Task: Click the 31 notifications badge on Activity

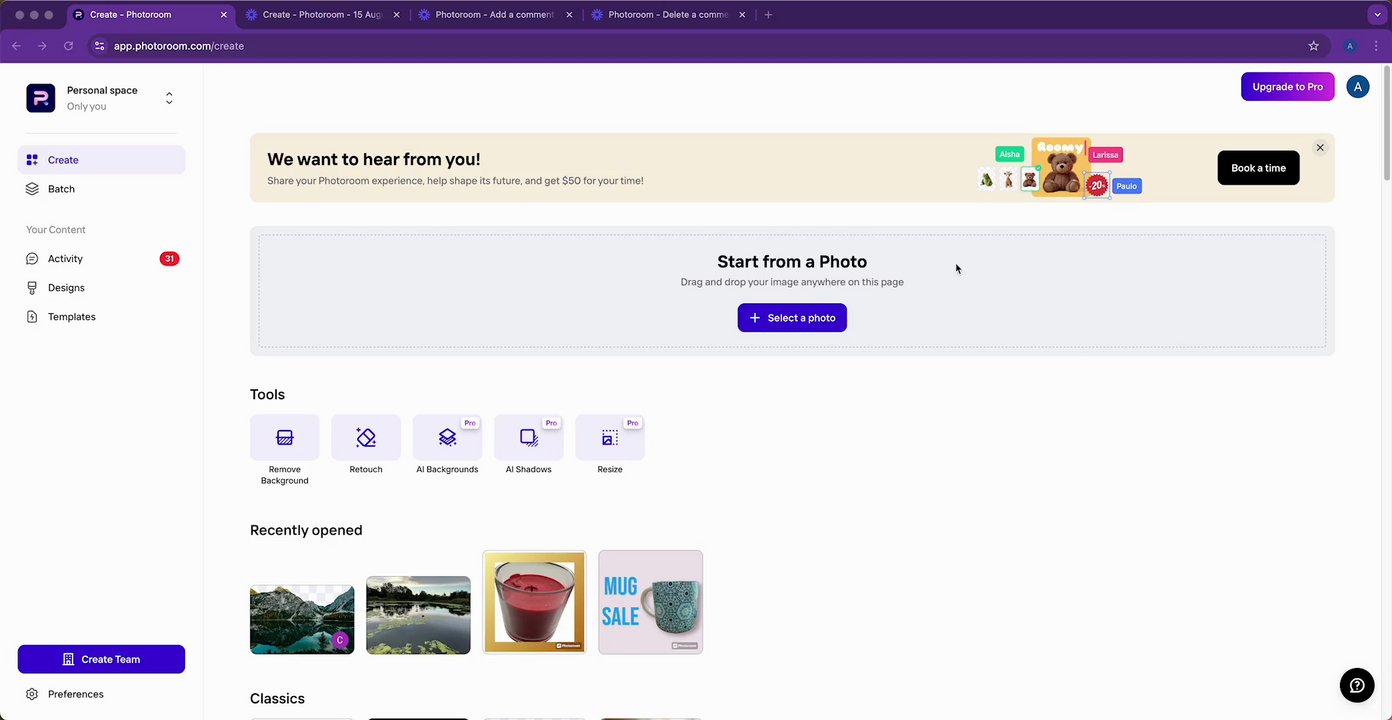Action: tap(169, 259)
